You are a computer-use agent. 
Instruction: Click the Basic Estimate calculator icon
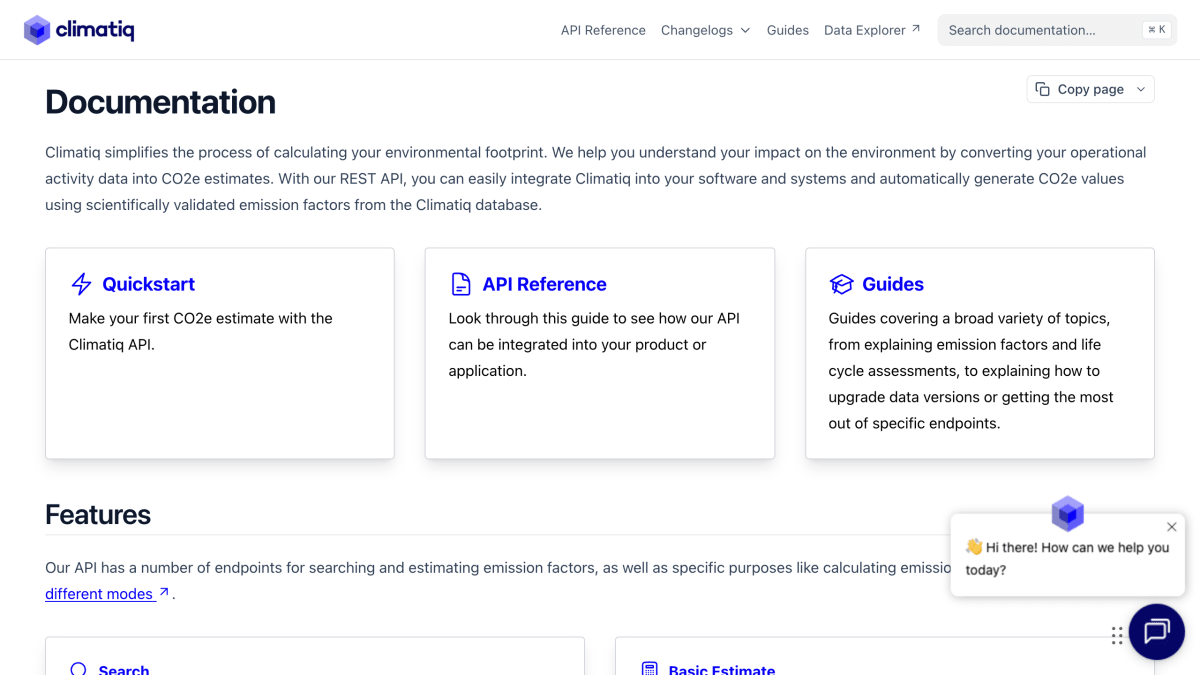click(x=649, y=669)
